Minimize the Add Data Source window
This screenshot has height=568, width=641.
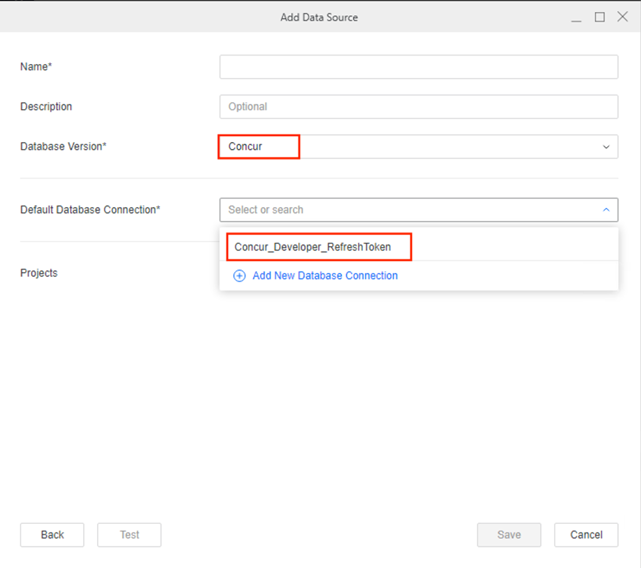pyautogui.click(x=576, y=18)
